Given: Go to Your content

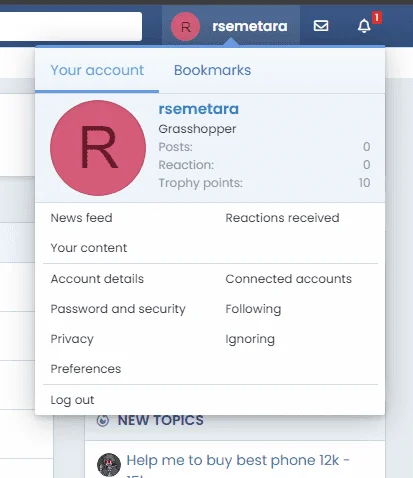Looking at the screenshot, I should [x=89, y=248].
